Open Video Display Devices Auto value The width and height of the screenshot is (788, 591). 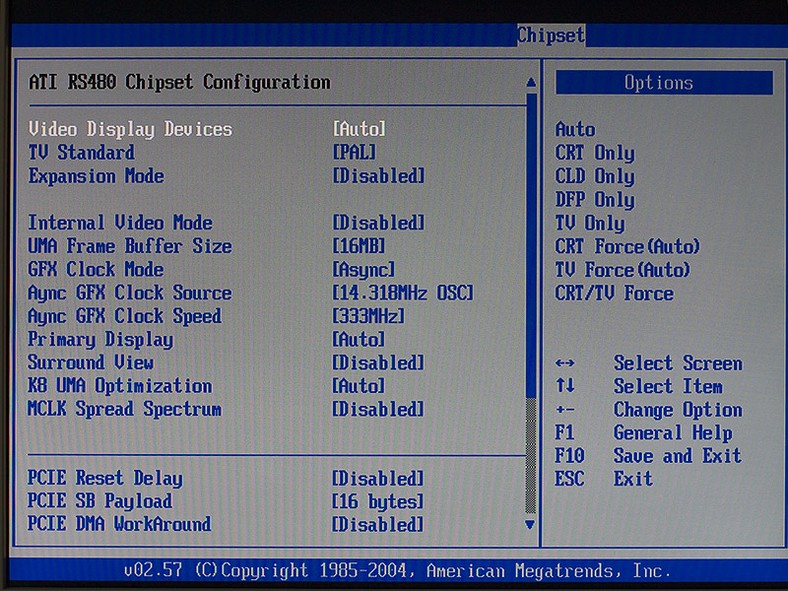359,129
